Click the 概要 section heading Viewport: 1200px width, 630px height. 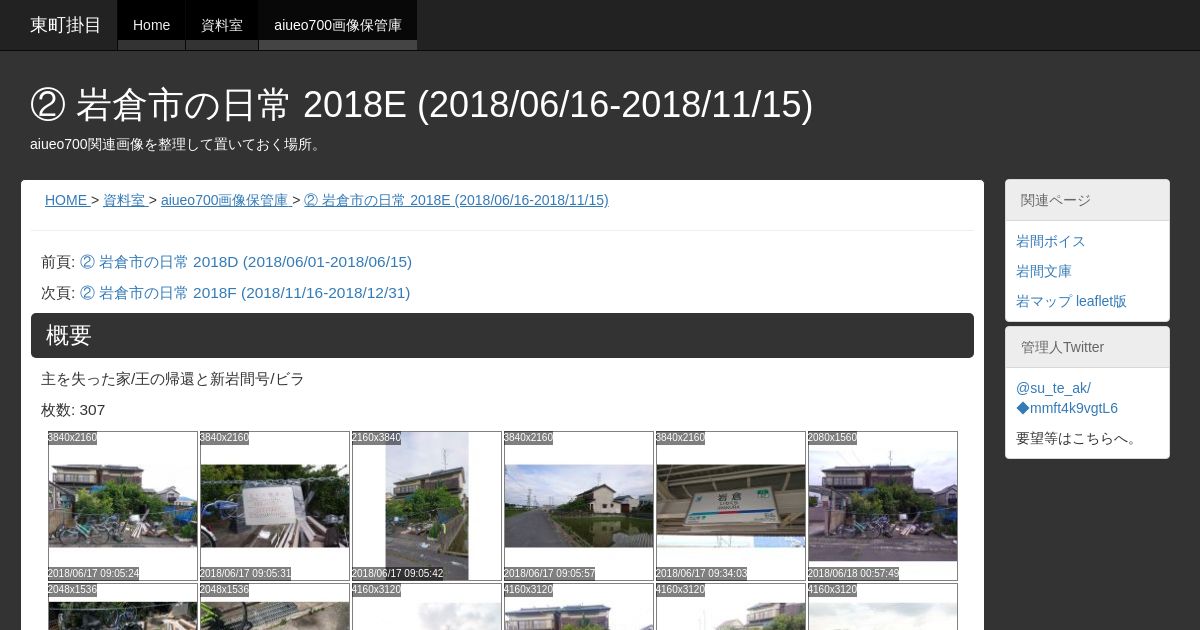click(x=502, y=335)
